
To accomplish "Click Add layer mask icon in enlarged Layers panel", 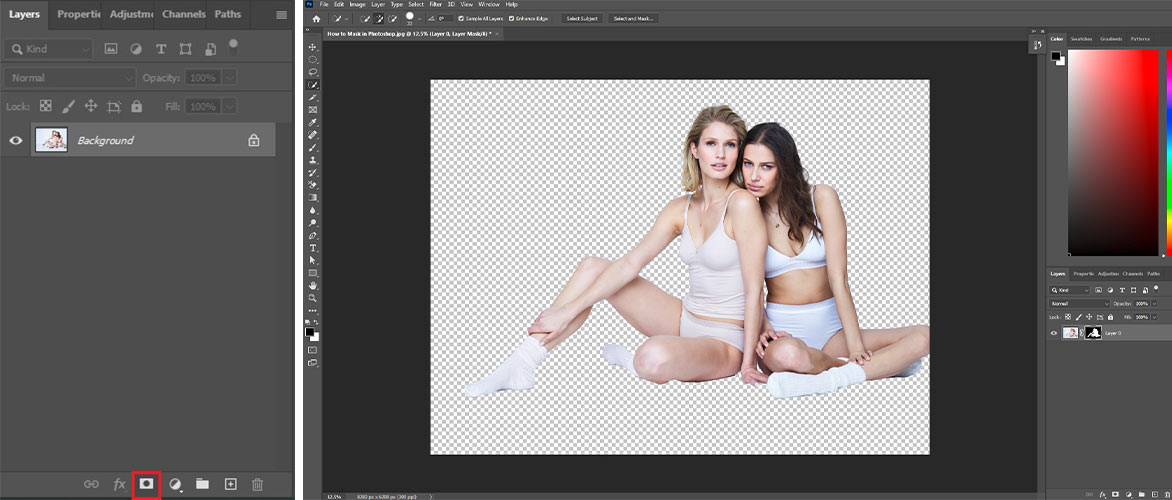I will (146, 484).
